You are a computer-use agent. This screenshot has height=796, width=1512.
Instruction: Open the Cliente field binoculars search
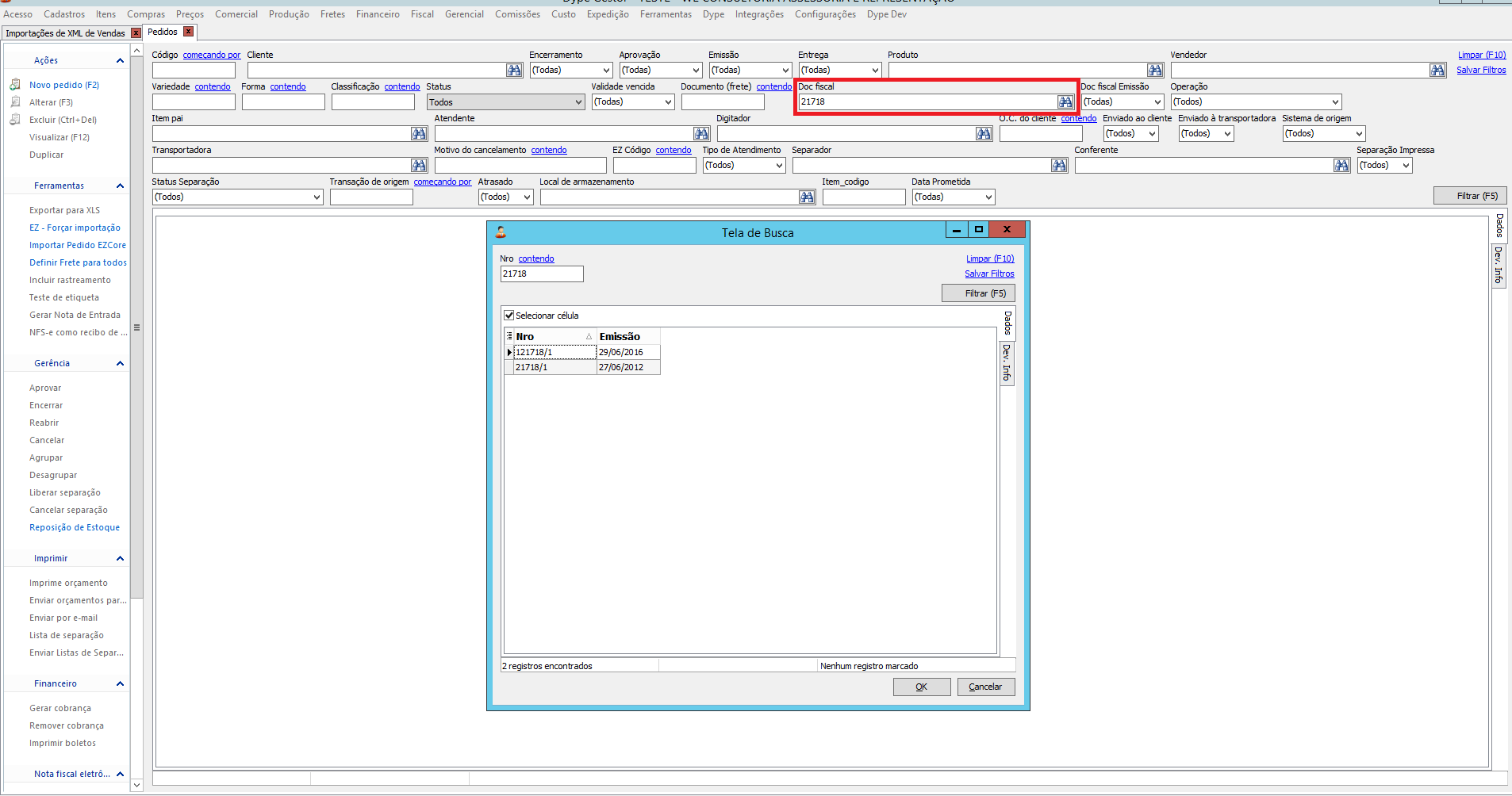[x=514, y=71]
